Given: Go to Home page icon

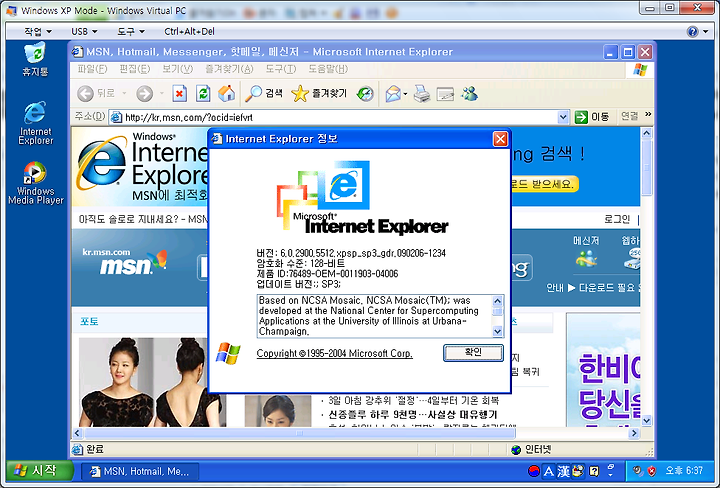Looking at the screenshot, I should click(x=226, y=94).
